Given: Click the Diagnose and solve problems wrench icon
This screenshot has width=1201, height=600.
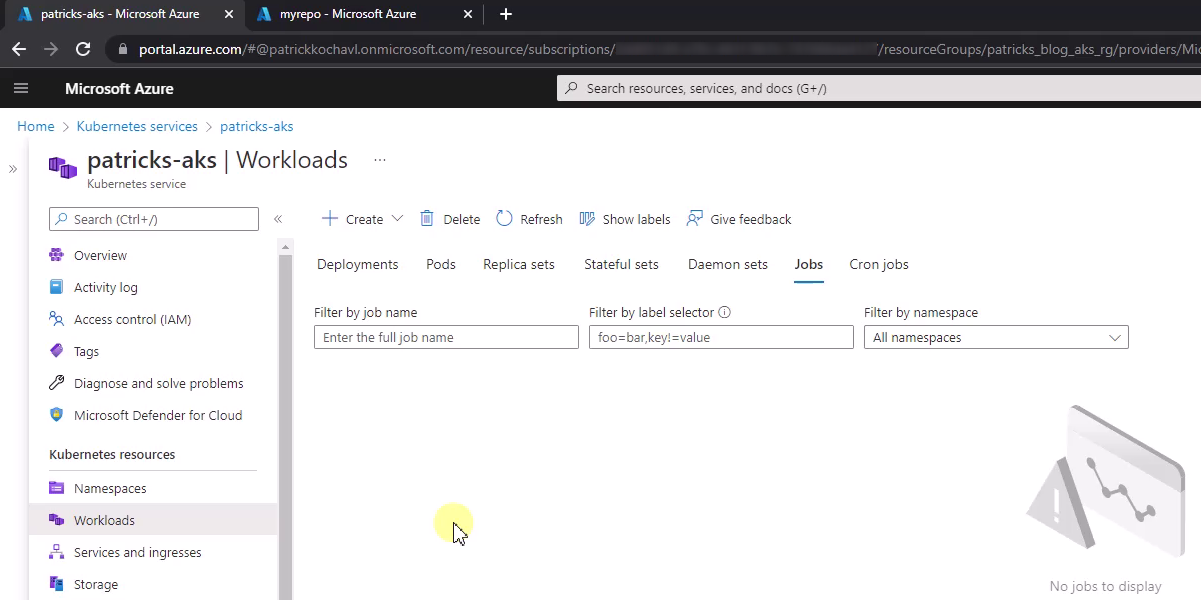Looking at the screenshot, I should [56, 383].
